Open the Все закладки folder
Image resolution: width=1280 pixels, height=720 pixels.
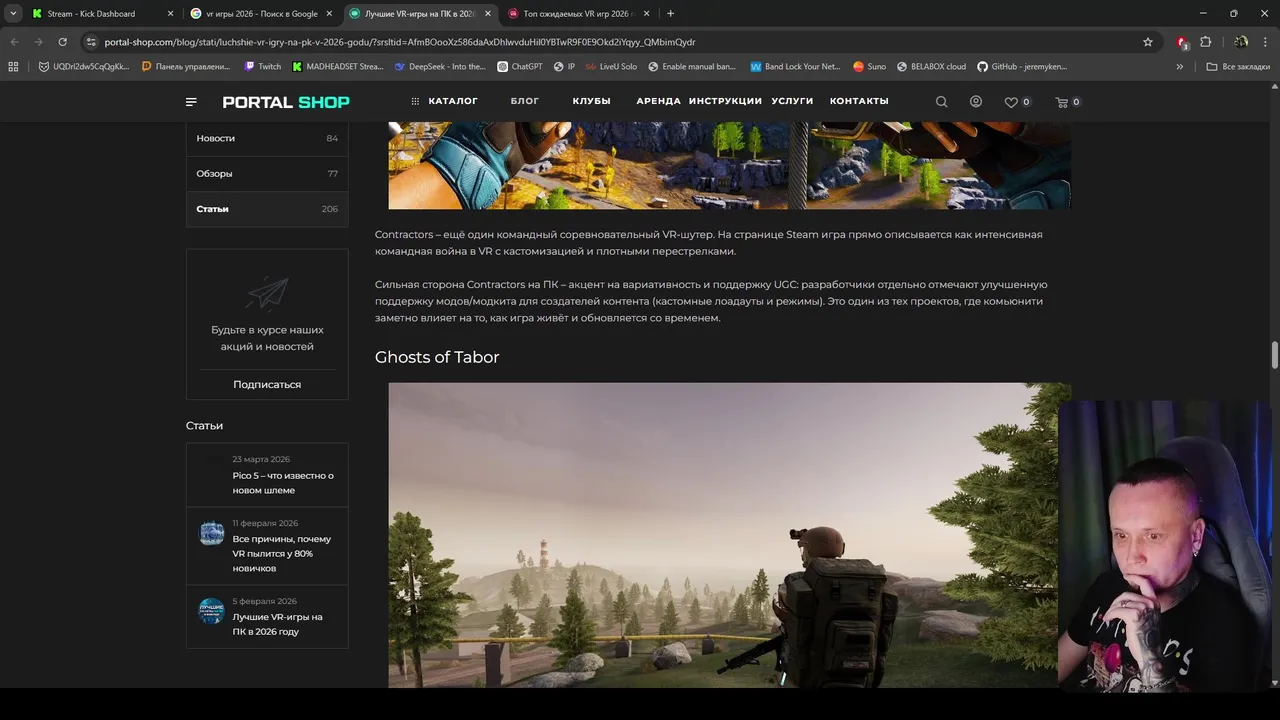coord(1238,67)
